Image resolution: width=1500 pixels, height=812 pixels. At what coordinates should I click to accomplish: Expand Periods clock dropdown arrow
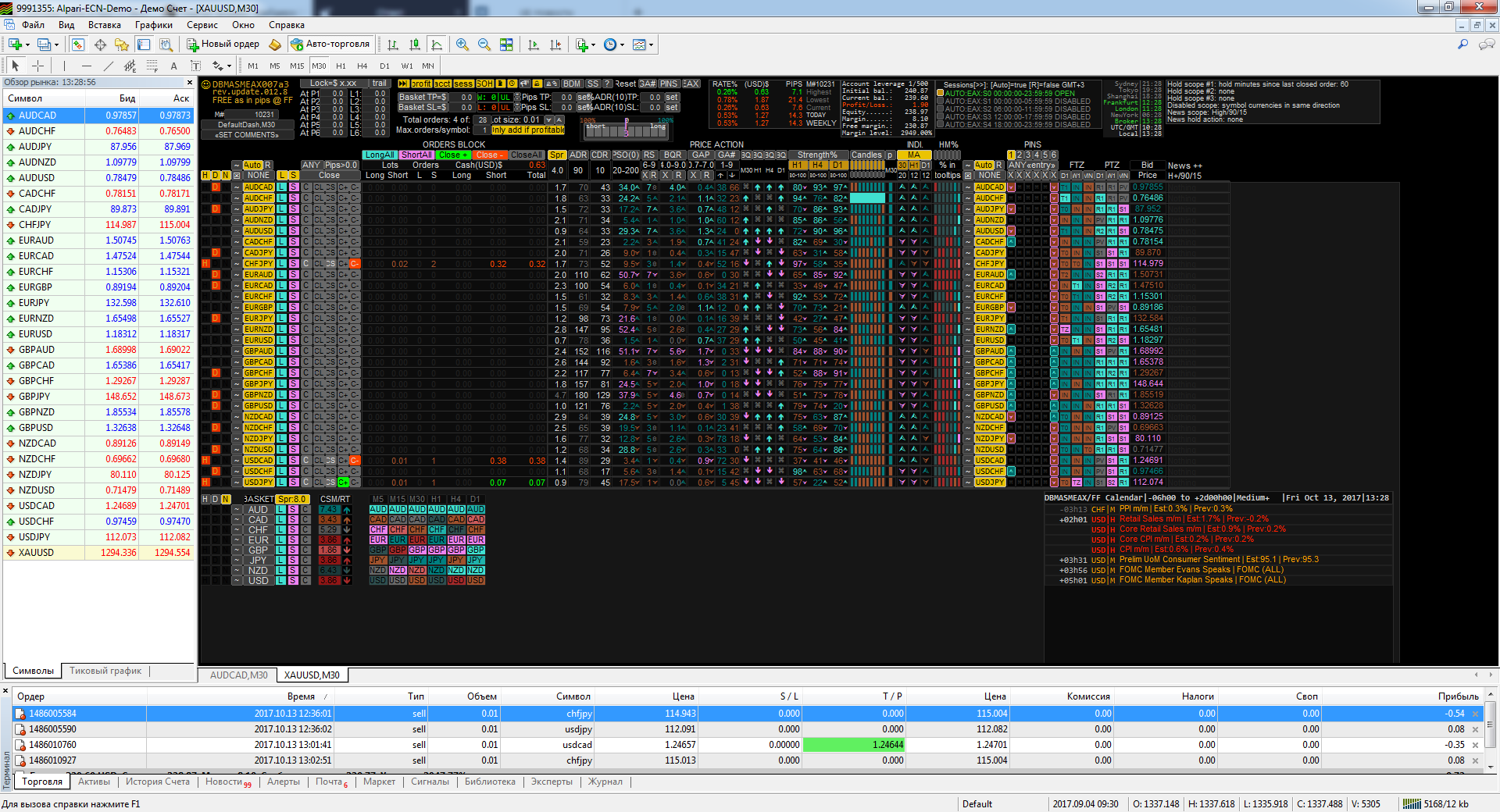tap(623, 45)
